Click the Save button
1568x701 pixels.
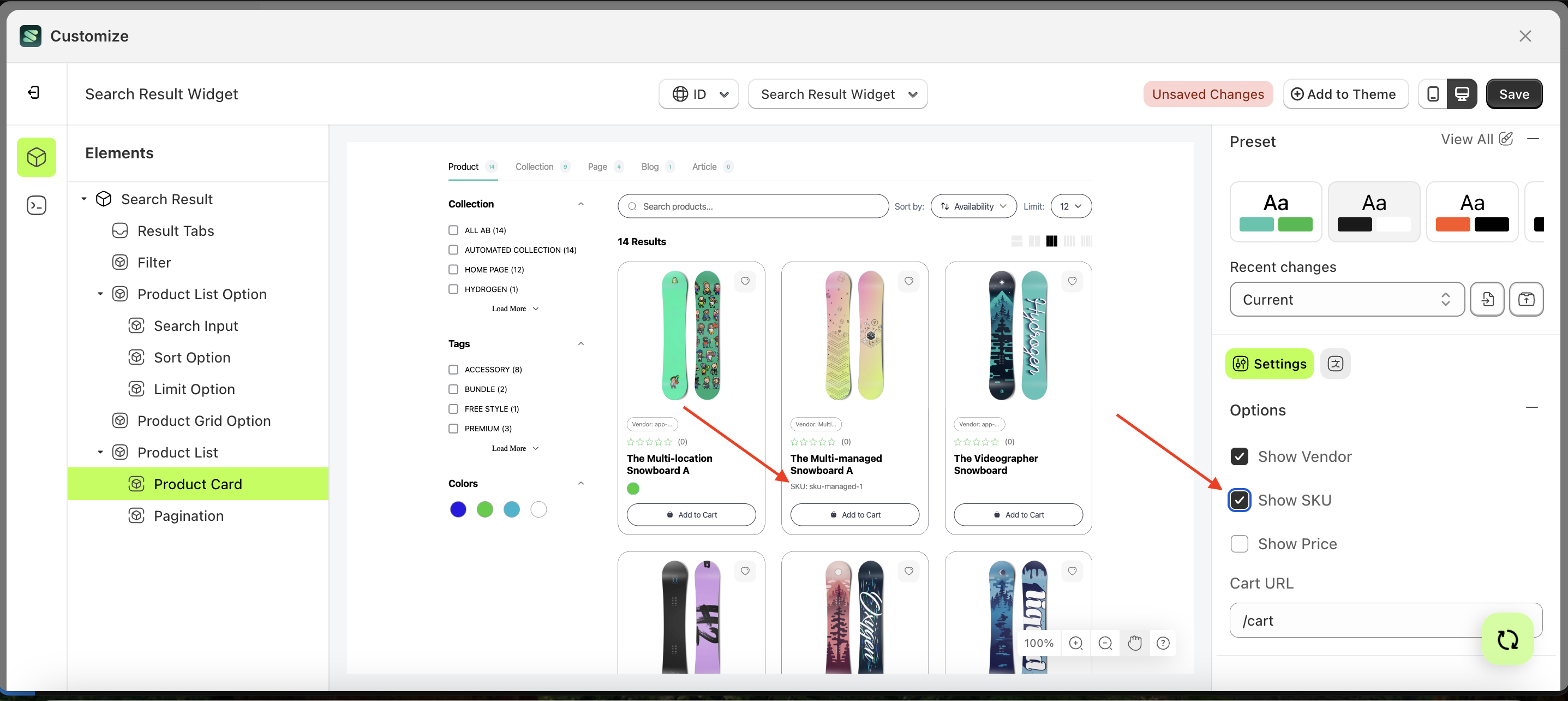[x=1513, y=94]
